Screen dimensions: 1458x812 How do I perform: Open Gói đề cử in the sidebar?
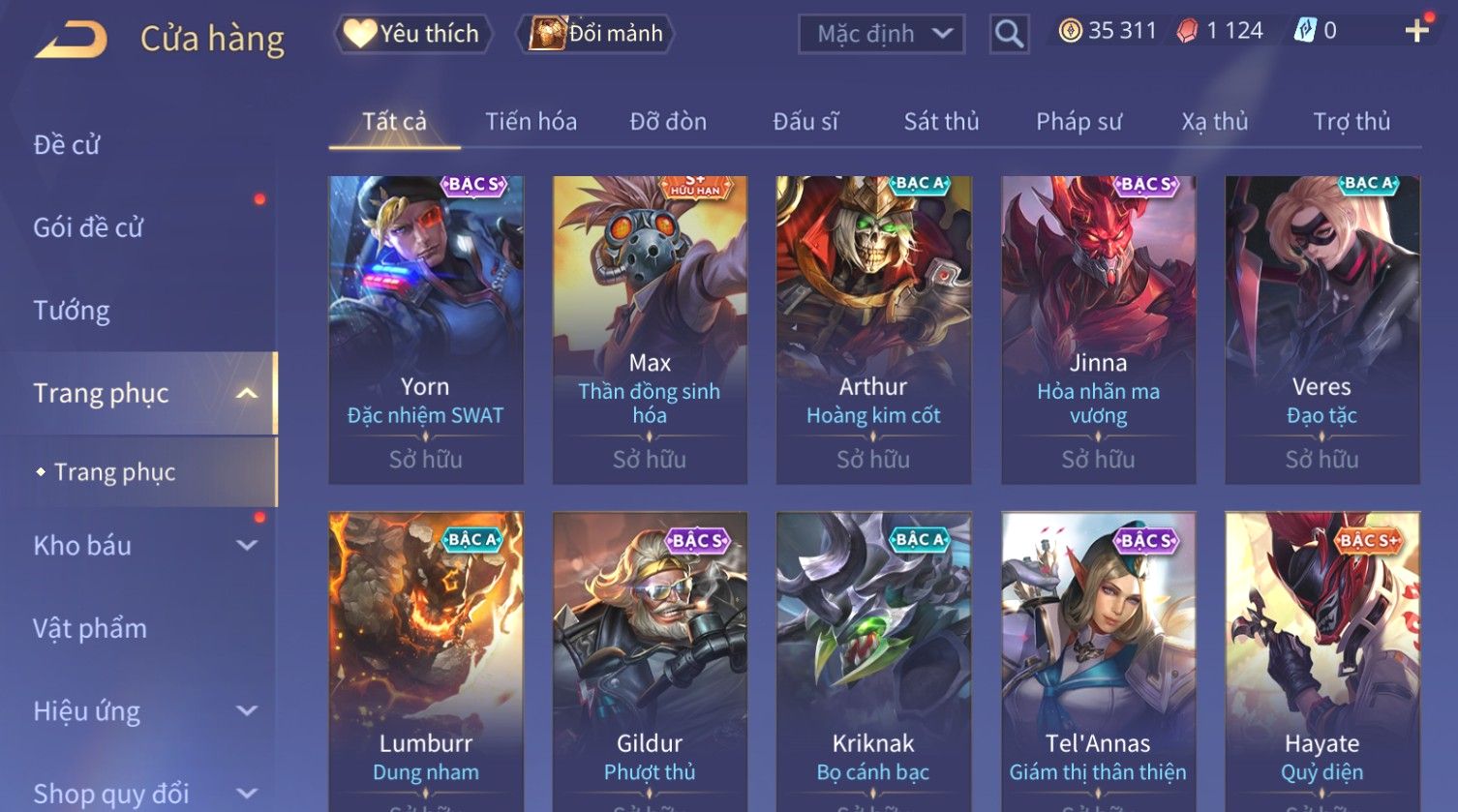[88, 227]
